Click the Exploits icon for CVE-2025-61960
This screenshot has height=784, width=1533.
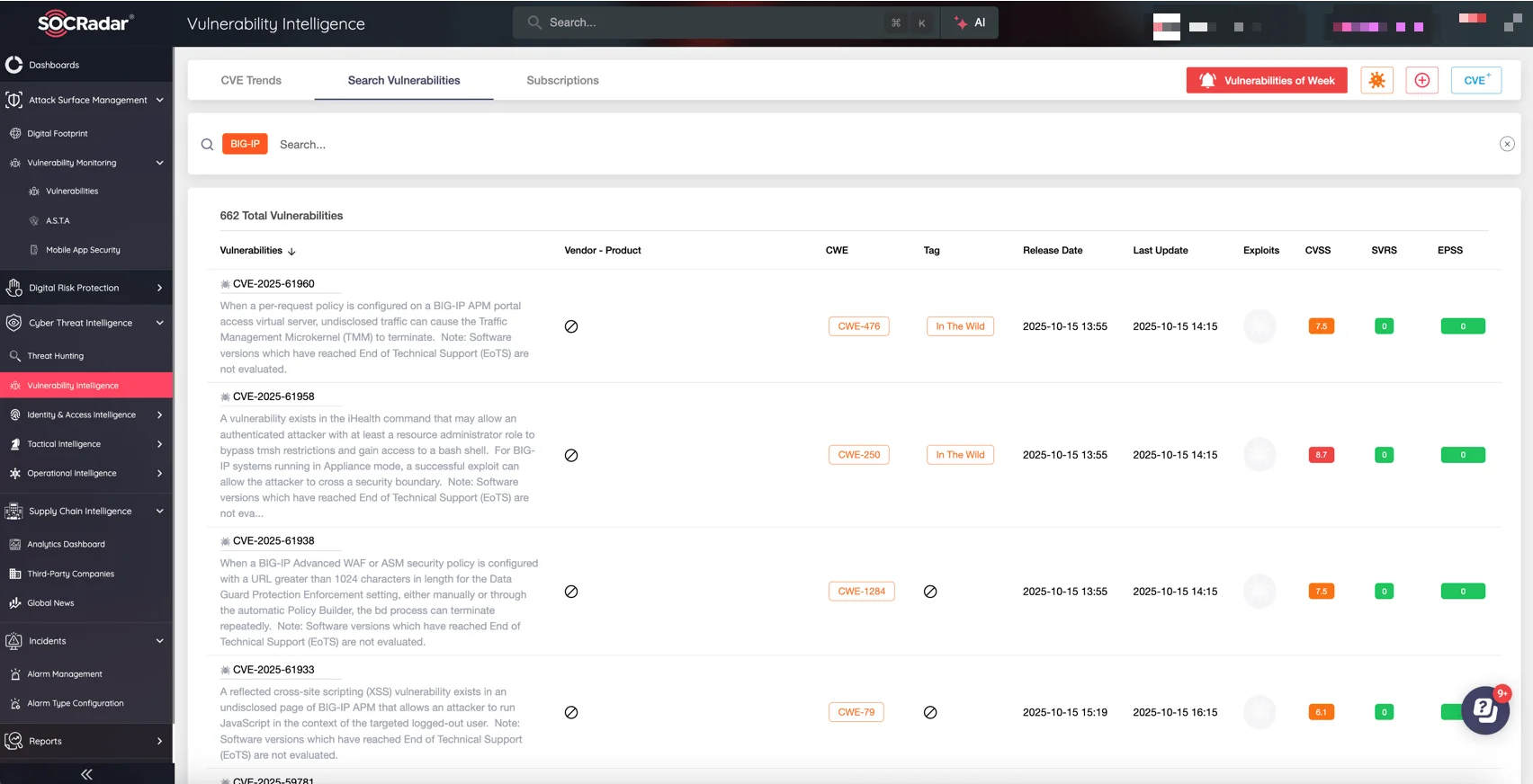pyautogui.click(x=1260, y=326)
